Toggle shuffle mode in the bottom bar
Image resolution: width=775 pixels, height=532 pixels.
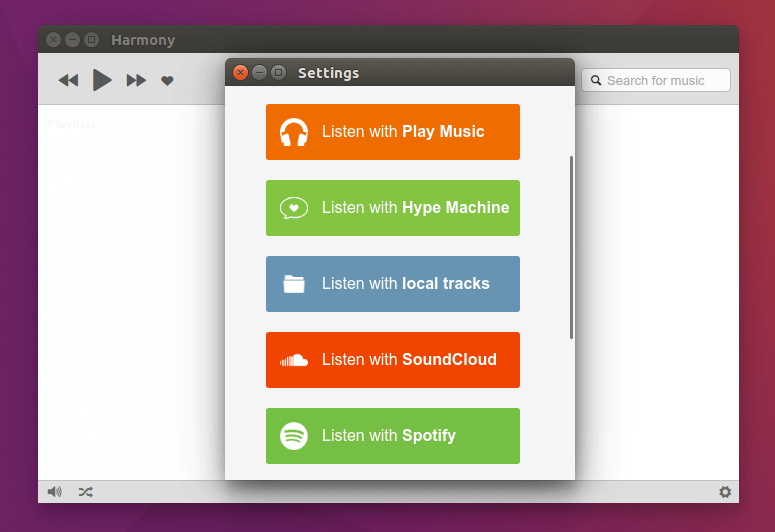[x=86, y=492]
